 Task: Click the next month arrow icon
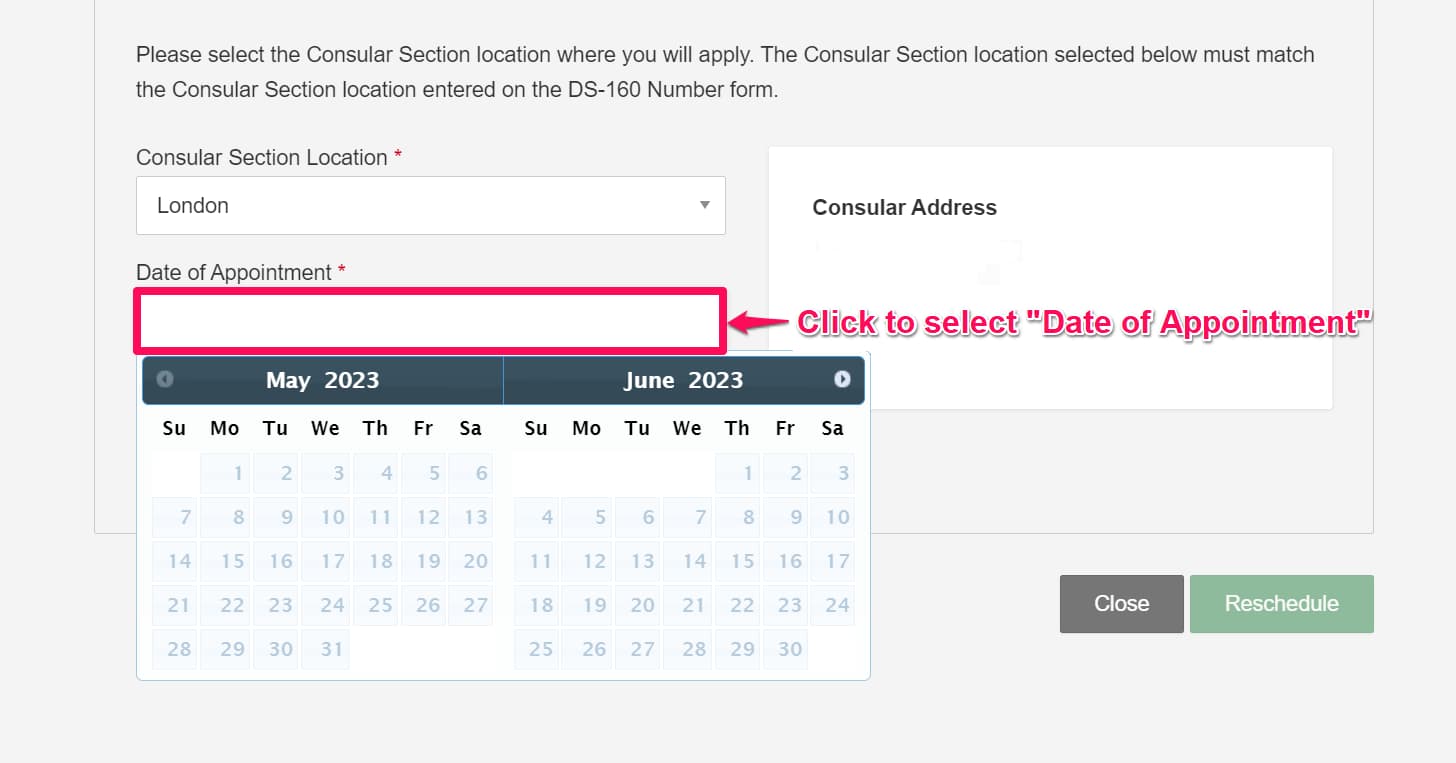click(841, 380)
